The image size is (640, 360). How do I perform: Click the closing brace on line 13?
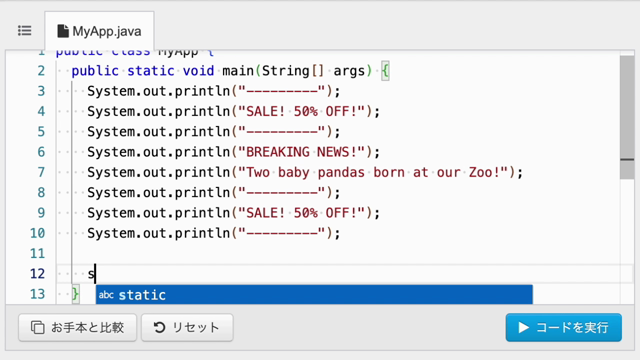(75, 294)
